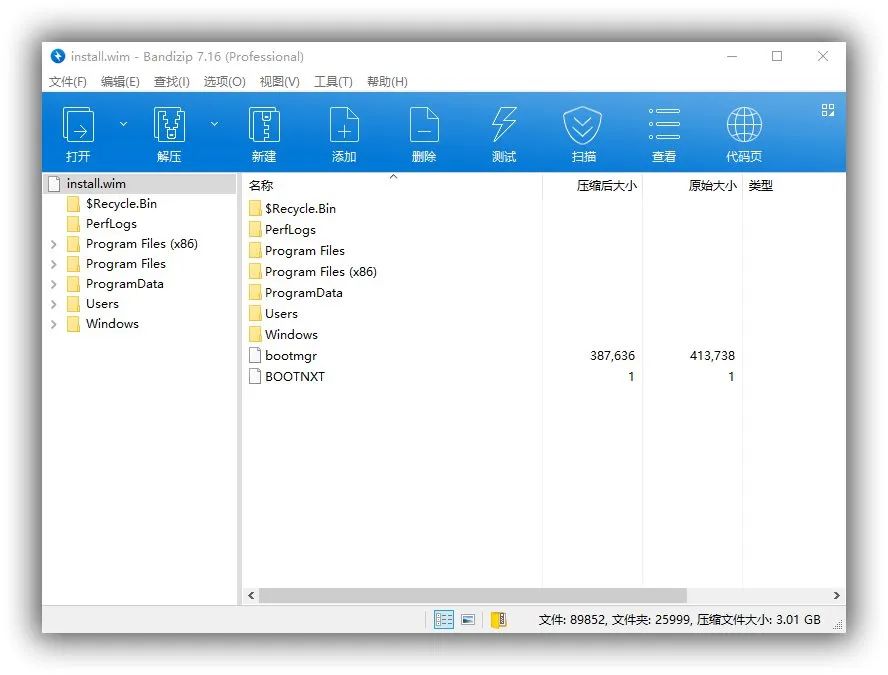Open dropdown arrow next to 打开
Screen dimensions: 888x675
(x=124, y=124)
